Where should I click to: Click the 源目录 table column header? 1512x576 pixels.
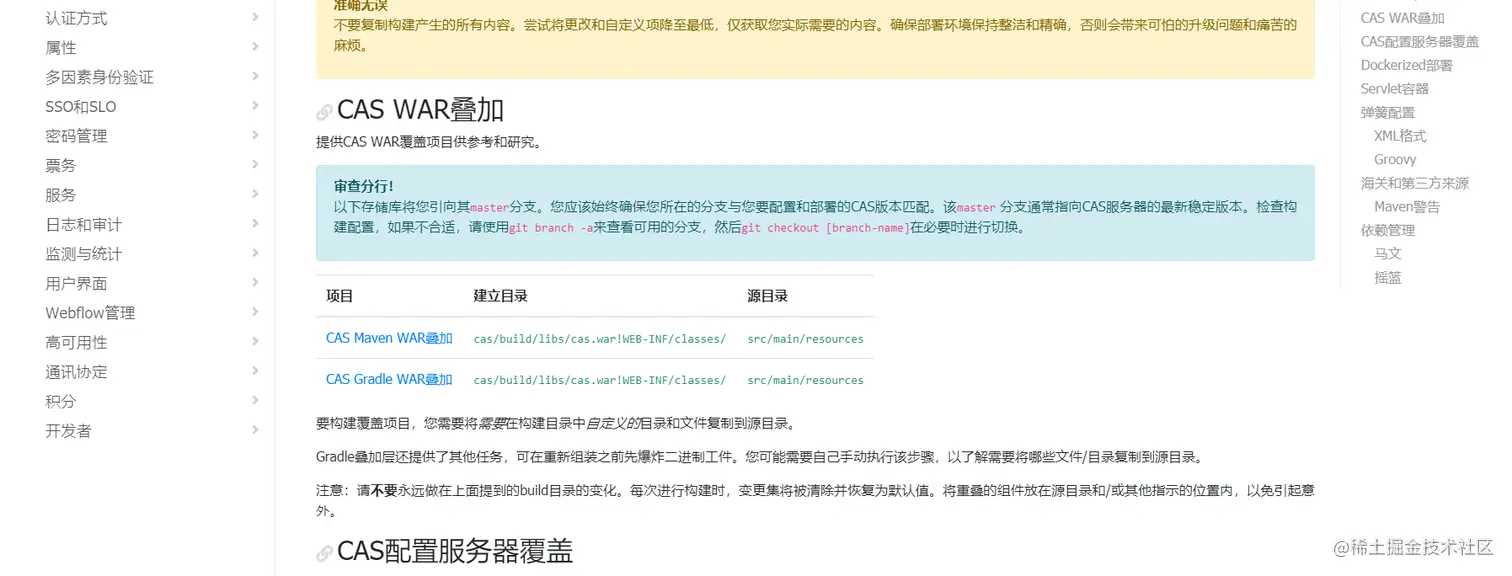(x=768, y=296)
